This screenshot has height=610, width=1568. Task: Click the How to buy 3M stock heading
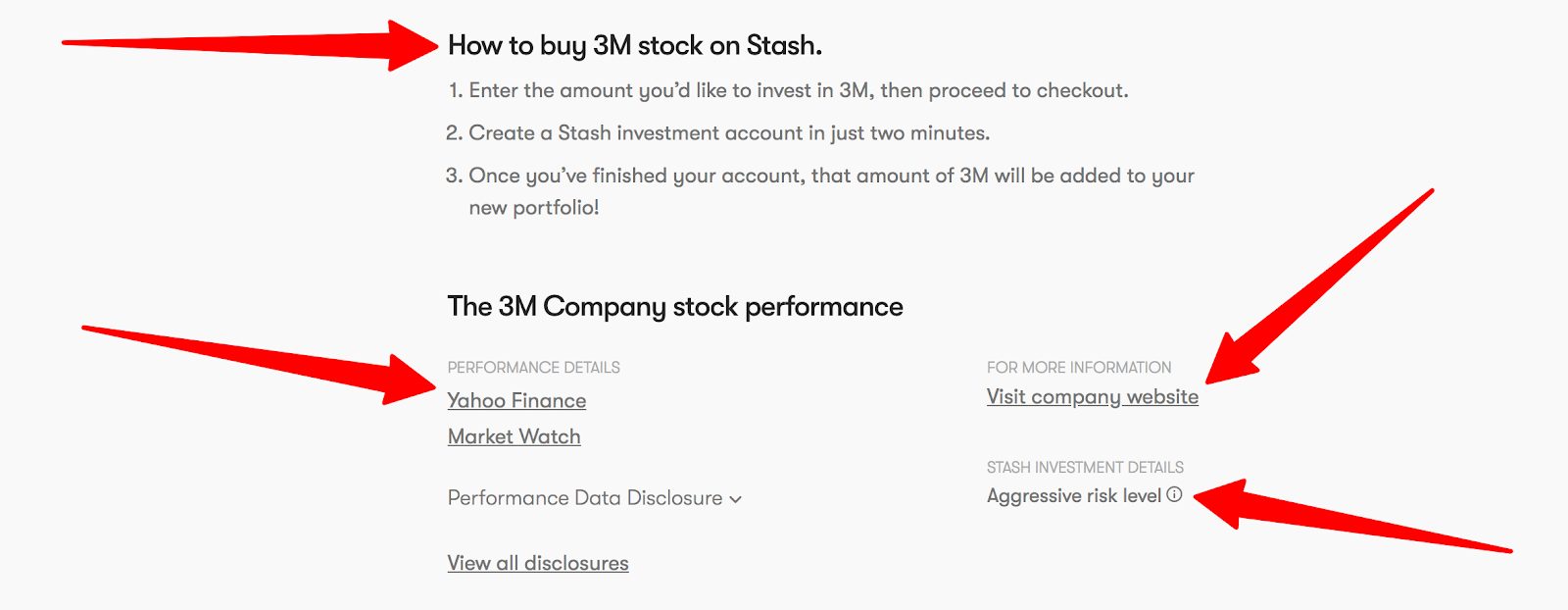(634, 45)
